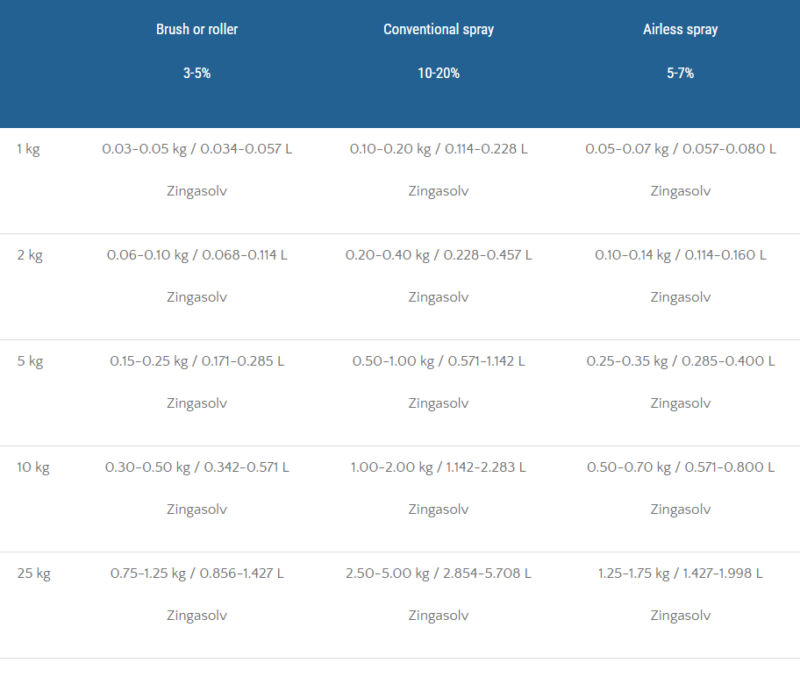Screen dimensions: 800x677
Task: Click the Brush or roller column header
Action: (x=197, y=29)
